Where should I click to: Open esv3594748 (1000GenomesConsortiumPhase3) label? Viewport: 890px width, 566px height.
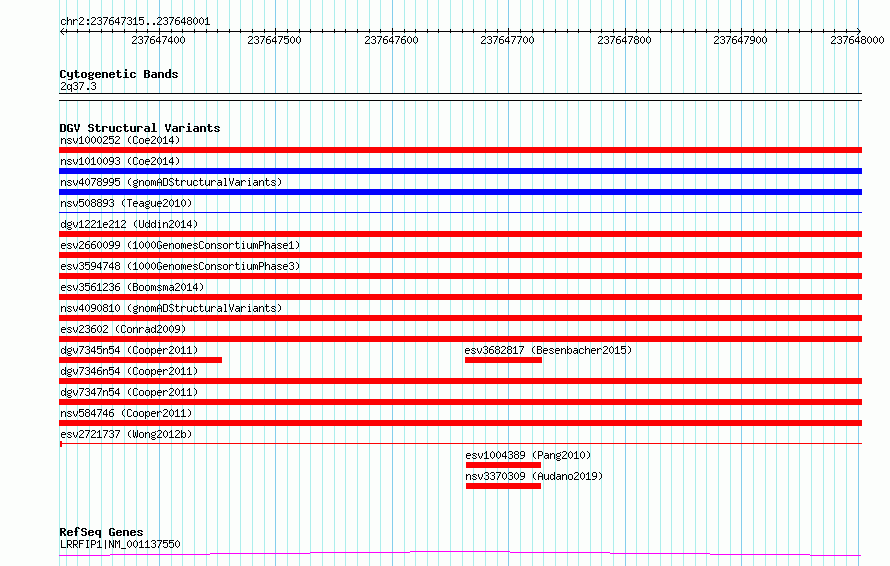coord(180,266)
